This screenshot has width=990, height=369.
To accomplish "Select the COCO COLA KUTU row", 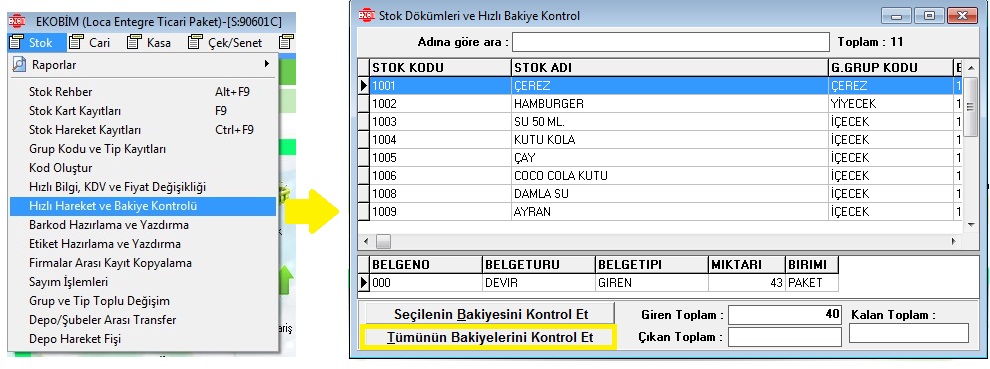I will click(661, 176).
